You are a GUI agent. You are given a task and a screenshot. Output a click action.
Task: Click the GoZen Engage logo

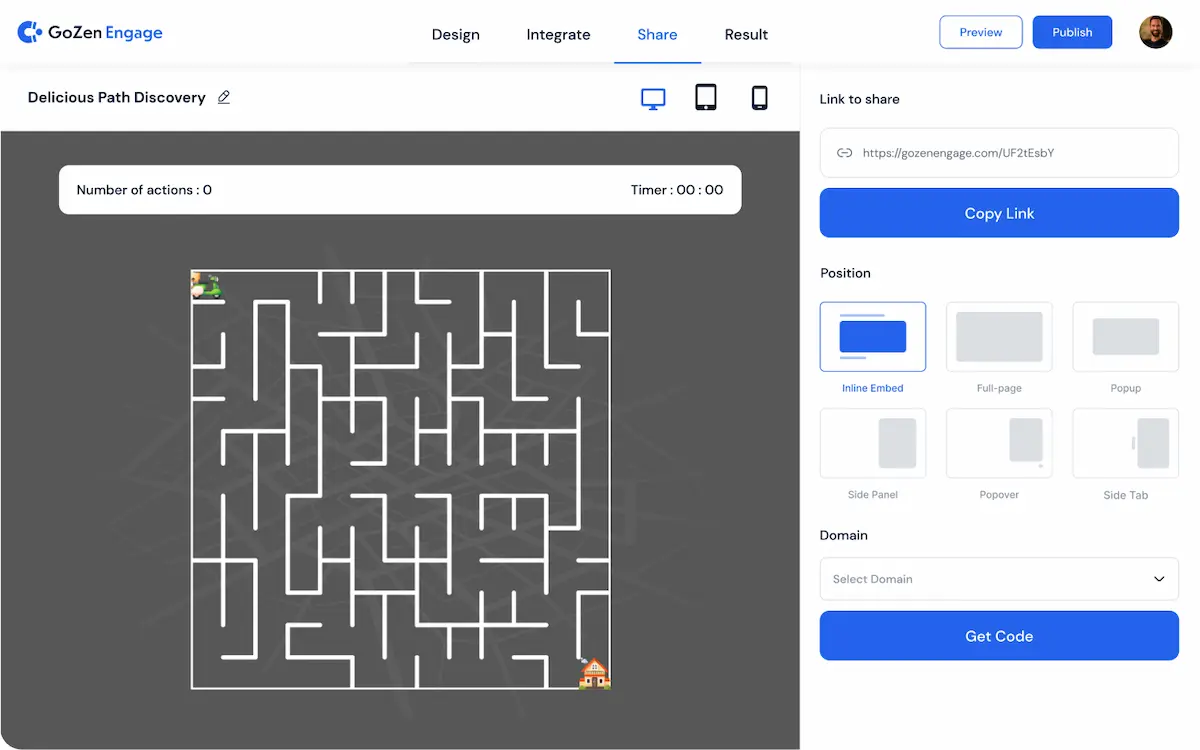click(90, 33)
